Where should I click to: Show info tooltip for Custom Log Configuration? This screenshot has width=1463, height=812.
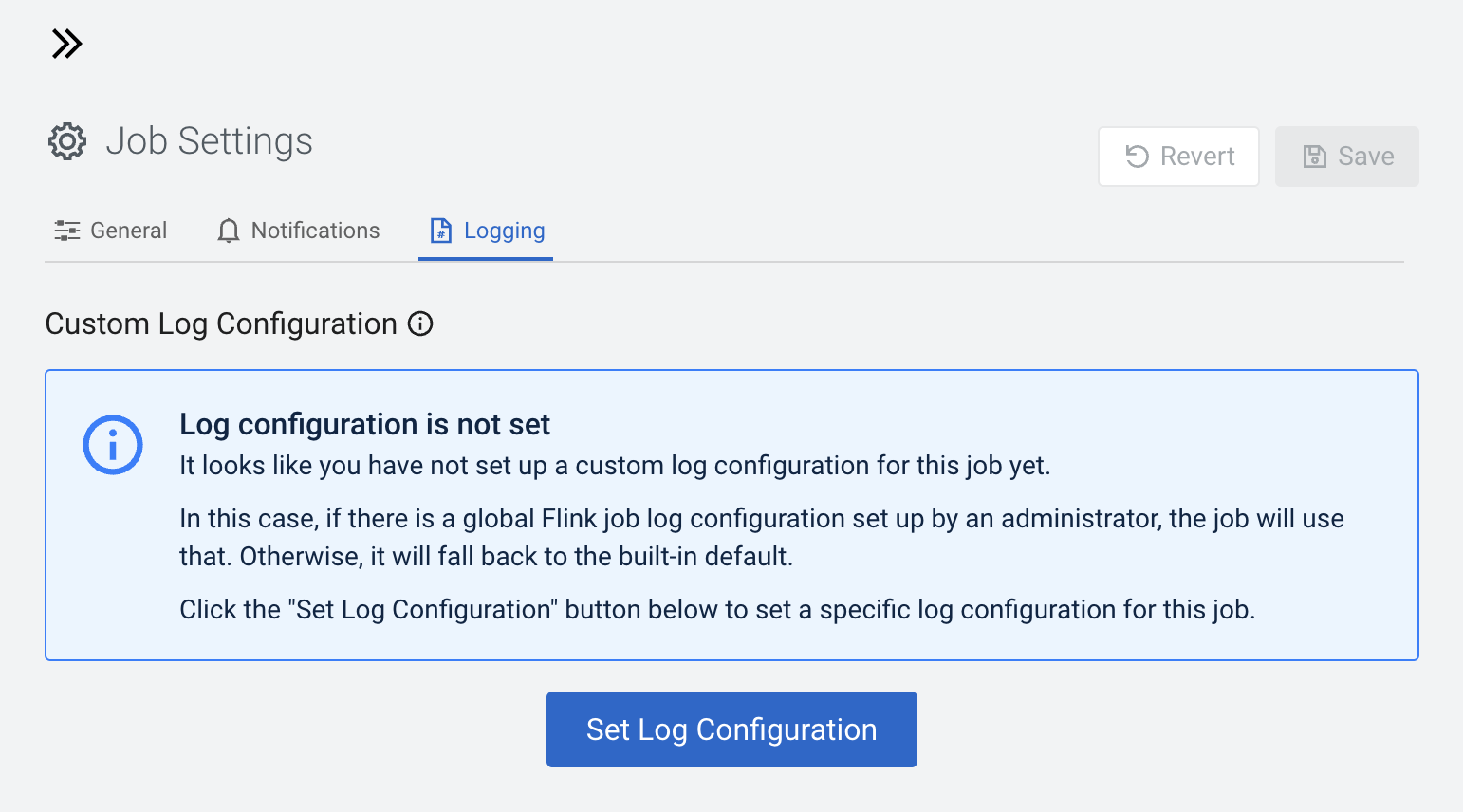pyautogui.click(x=420, y=324)
